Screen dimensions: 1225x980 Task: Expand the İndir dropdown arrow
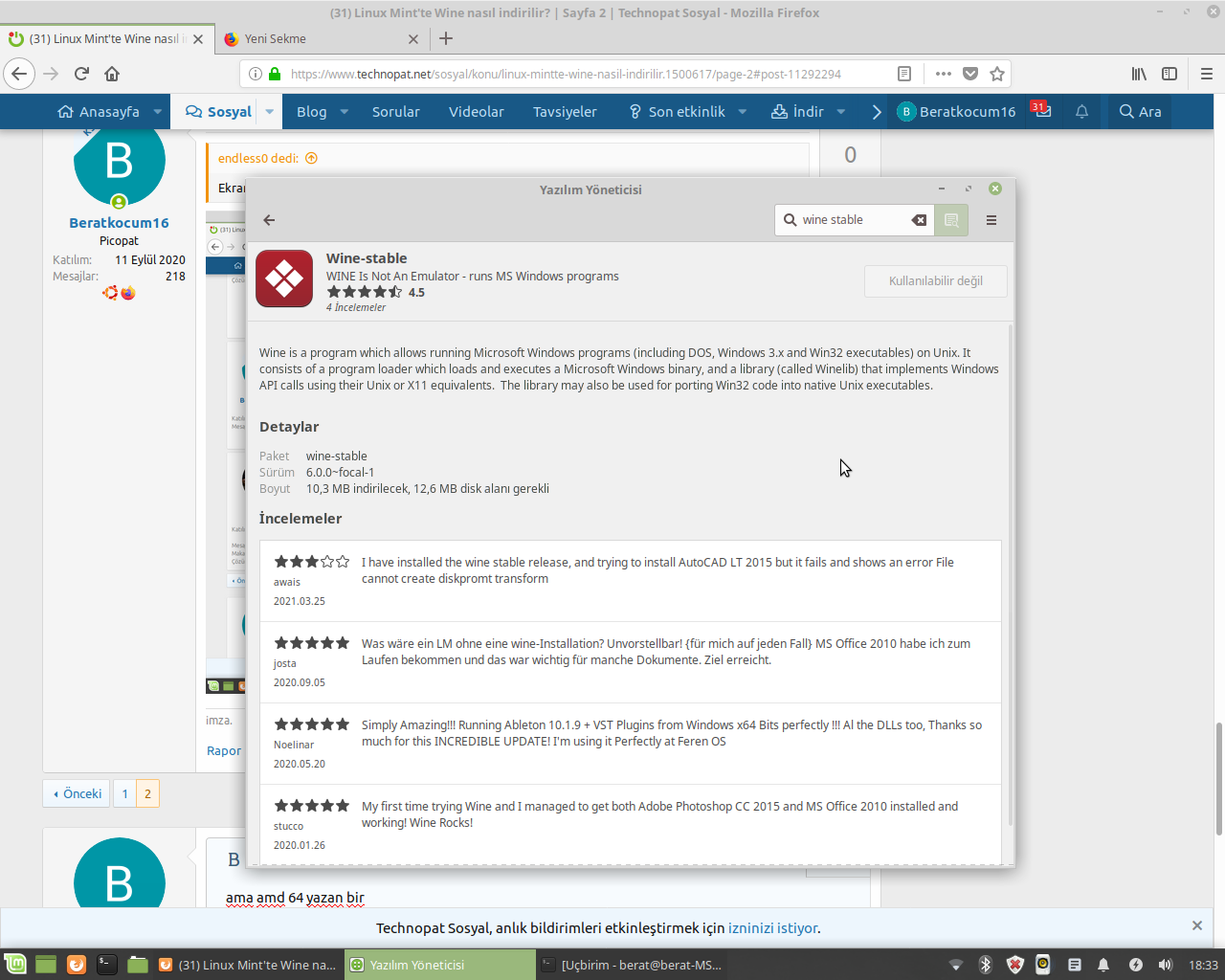[841, 112]
